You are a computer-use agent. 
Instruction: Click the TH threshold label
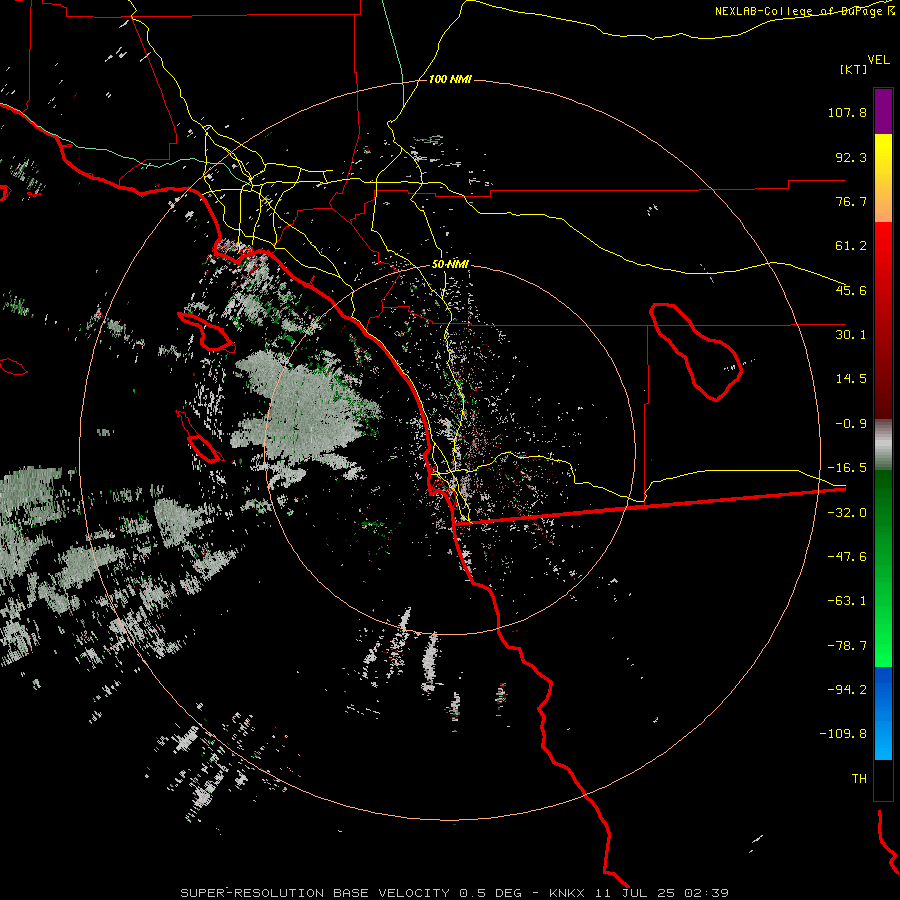tap(859, 779)
